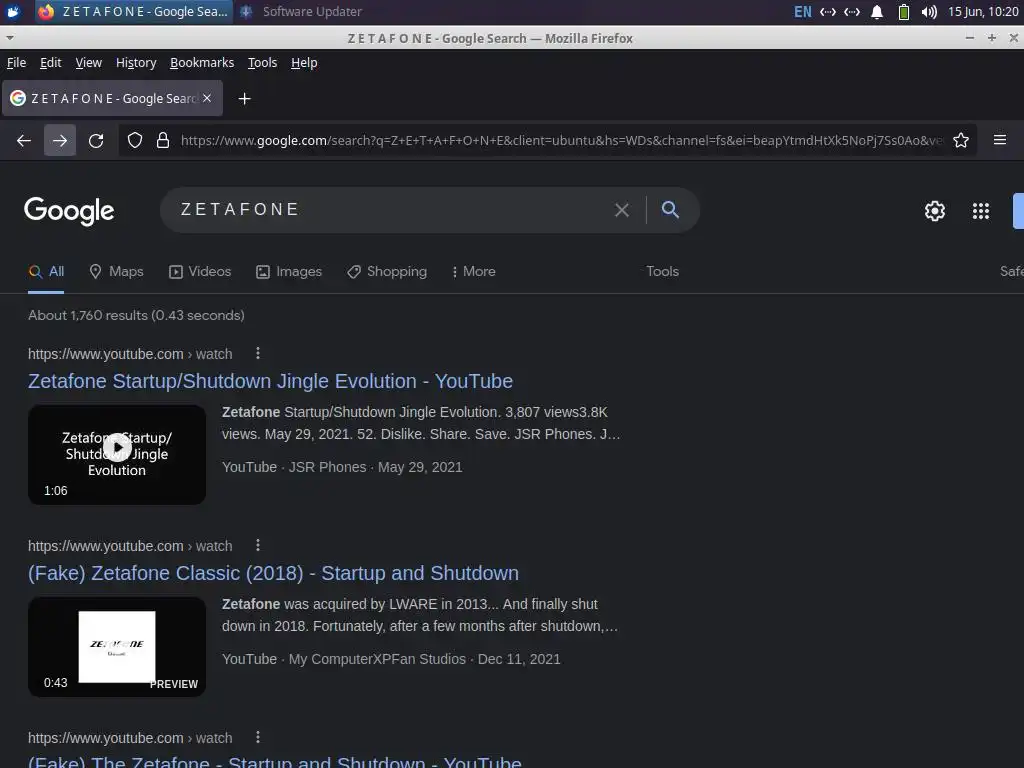Open a new tab with plus button
The image size is (1024, 768).
tap(244, 99)
